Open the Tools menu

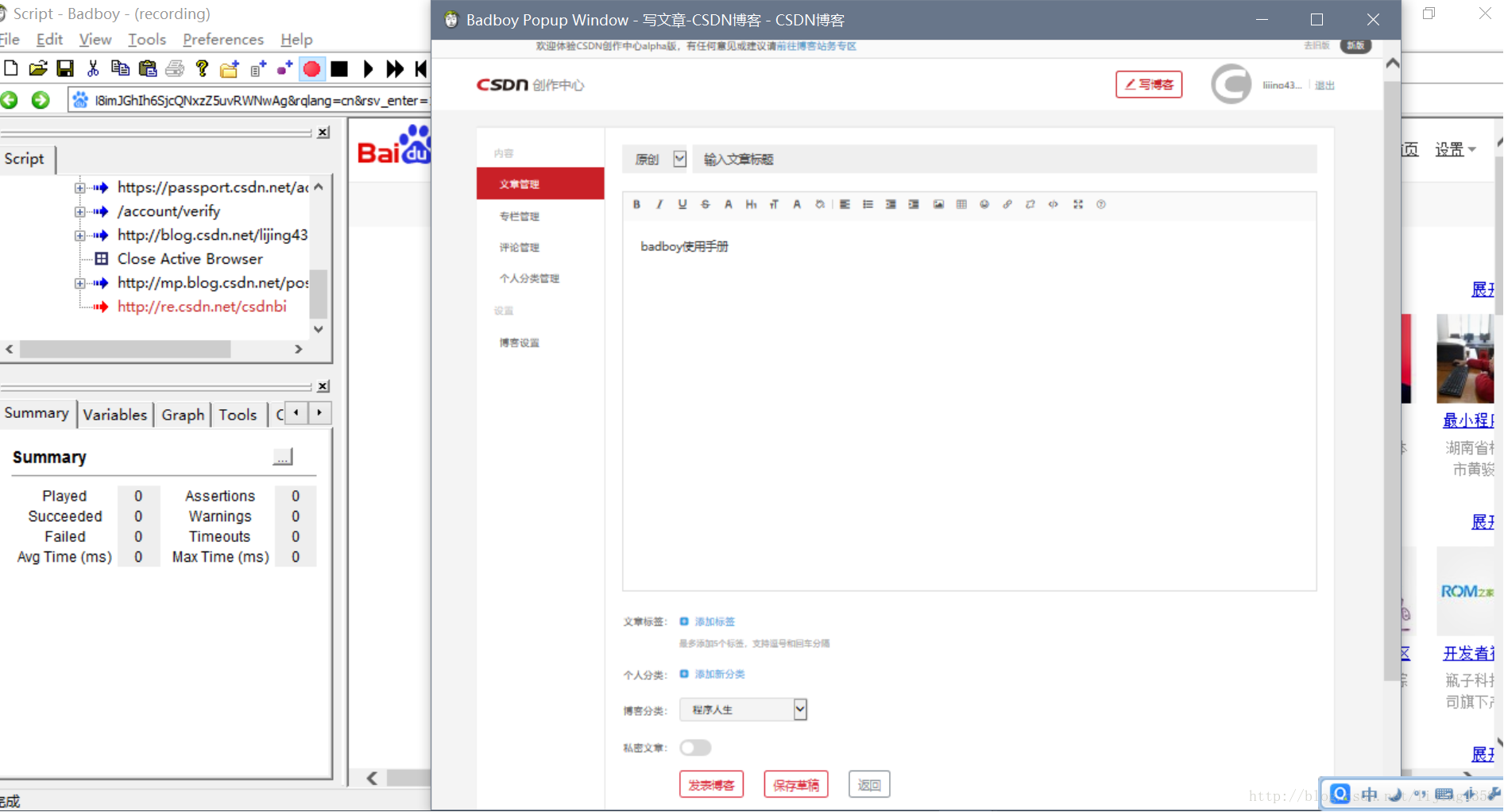147,39
